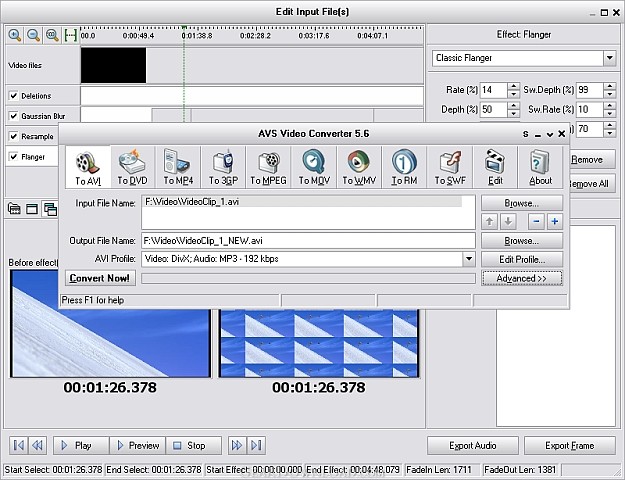
Task: Click the Export Audio button
Action: (x=473, y=445)
